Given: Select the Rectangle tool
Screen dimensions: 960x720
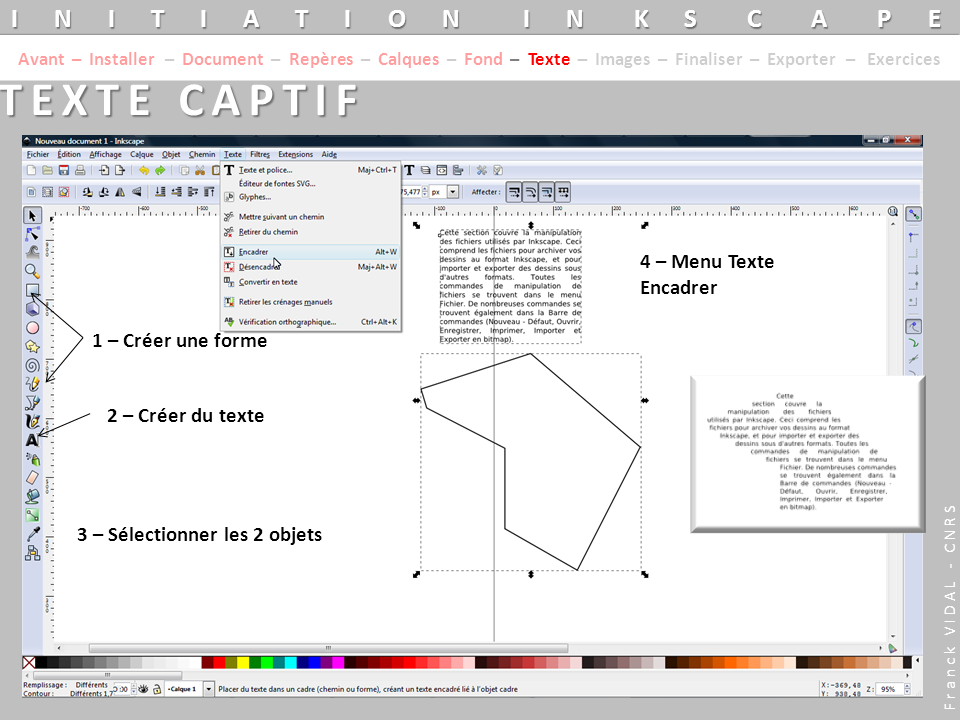Looking at the screenshot, I should (32, 290).
